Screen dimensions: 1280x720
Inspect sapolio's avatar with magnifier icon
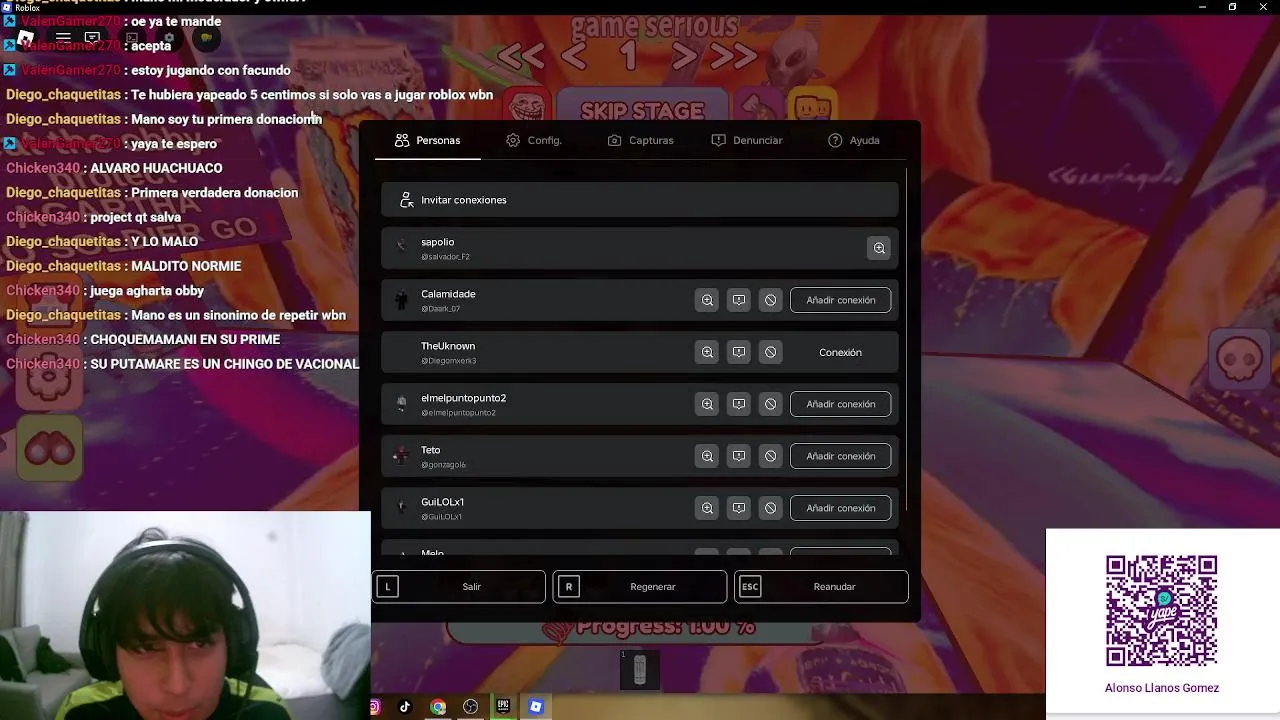point(879,248)
